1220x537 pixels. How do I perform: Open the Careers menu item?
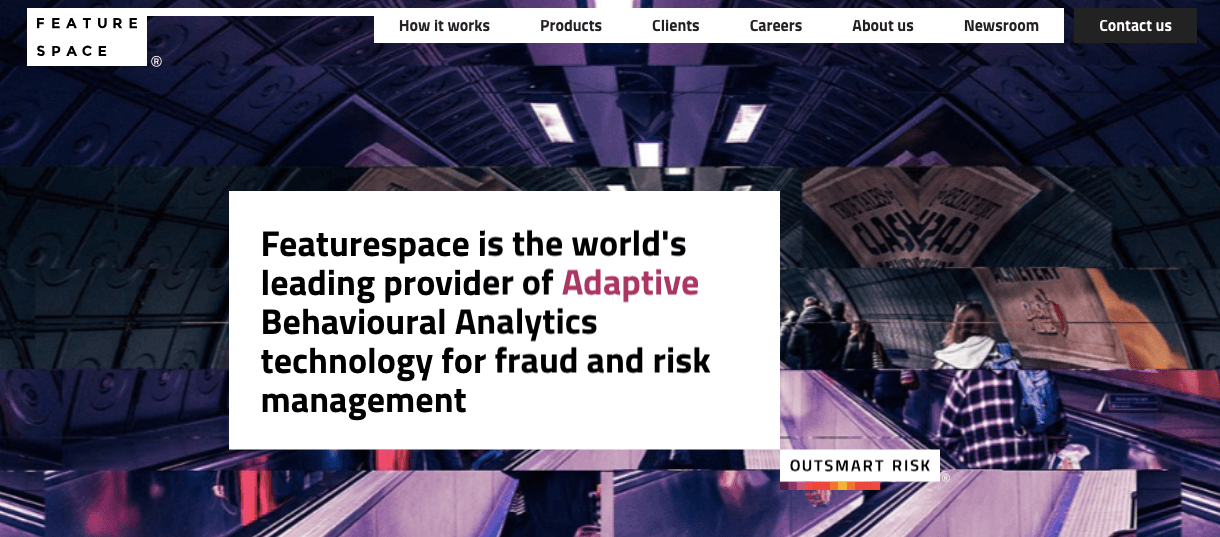[776, 26]
